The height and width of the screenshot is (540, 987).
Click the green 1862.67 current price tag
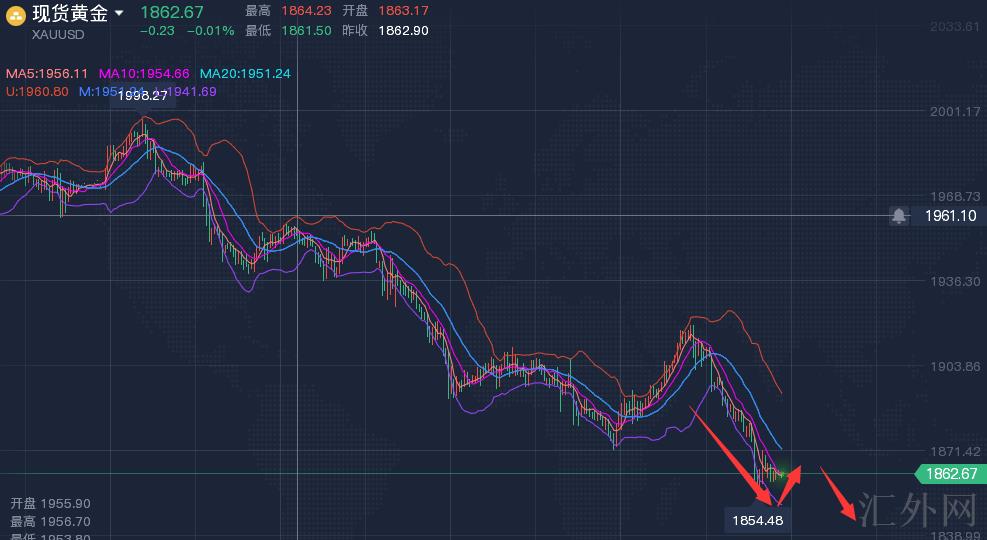click(949, 474)
